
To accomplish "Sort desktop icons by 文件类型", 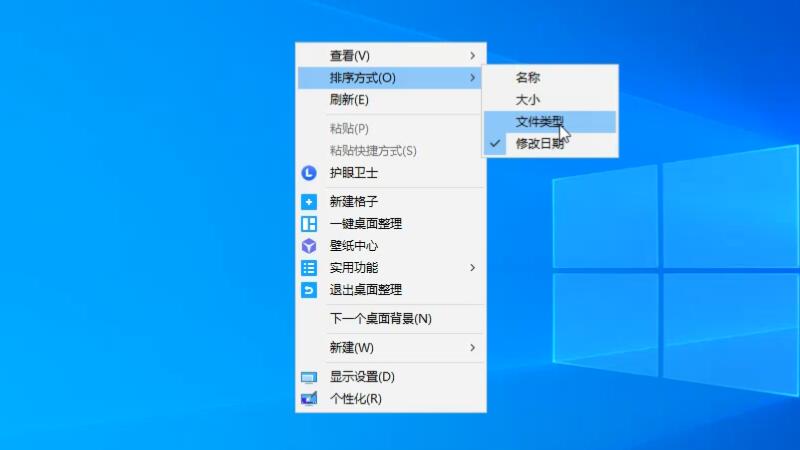I will 540,122.
